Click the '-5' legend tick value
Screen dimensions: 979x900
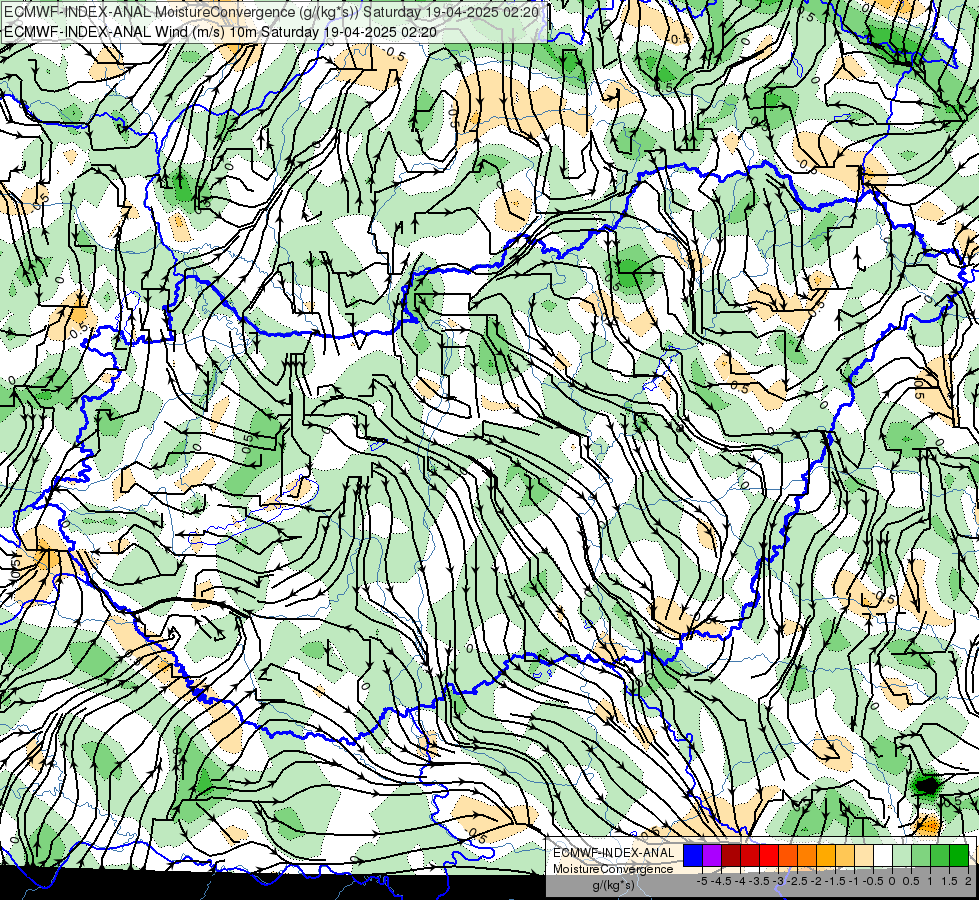[x=702, y=881]
